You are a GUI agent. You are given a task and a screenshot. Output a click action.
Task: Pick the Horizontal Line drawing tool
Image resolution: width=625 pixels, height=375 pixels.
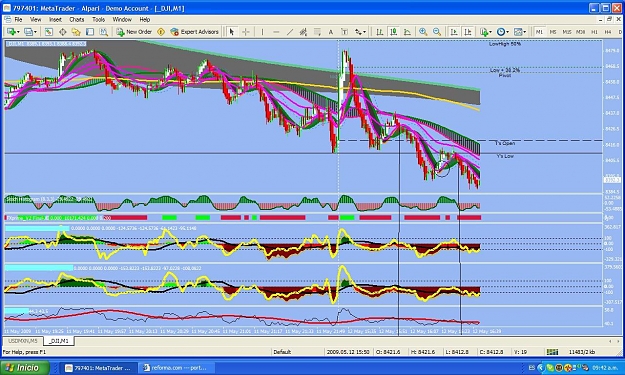276,32
